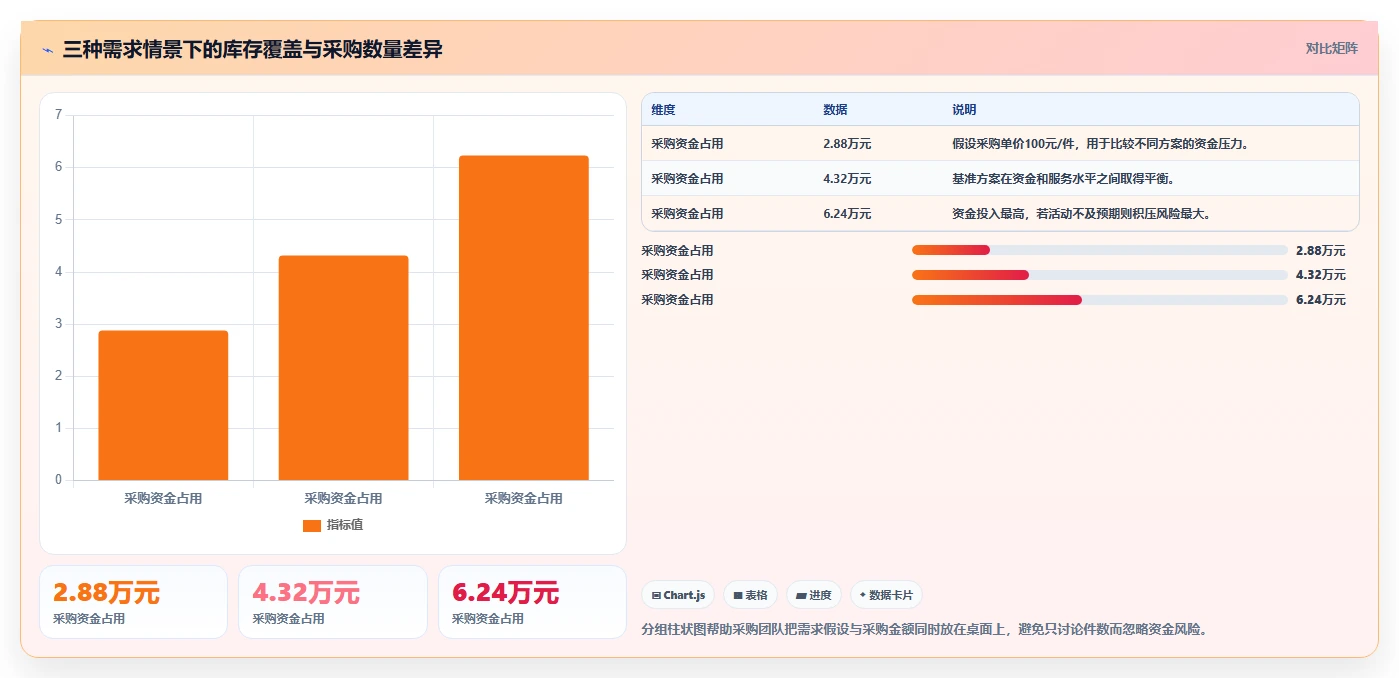1399x678 pixels.
Task: Open the pink 4.32万元 stat card
Action: 333,602
